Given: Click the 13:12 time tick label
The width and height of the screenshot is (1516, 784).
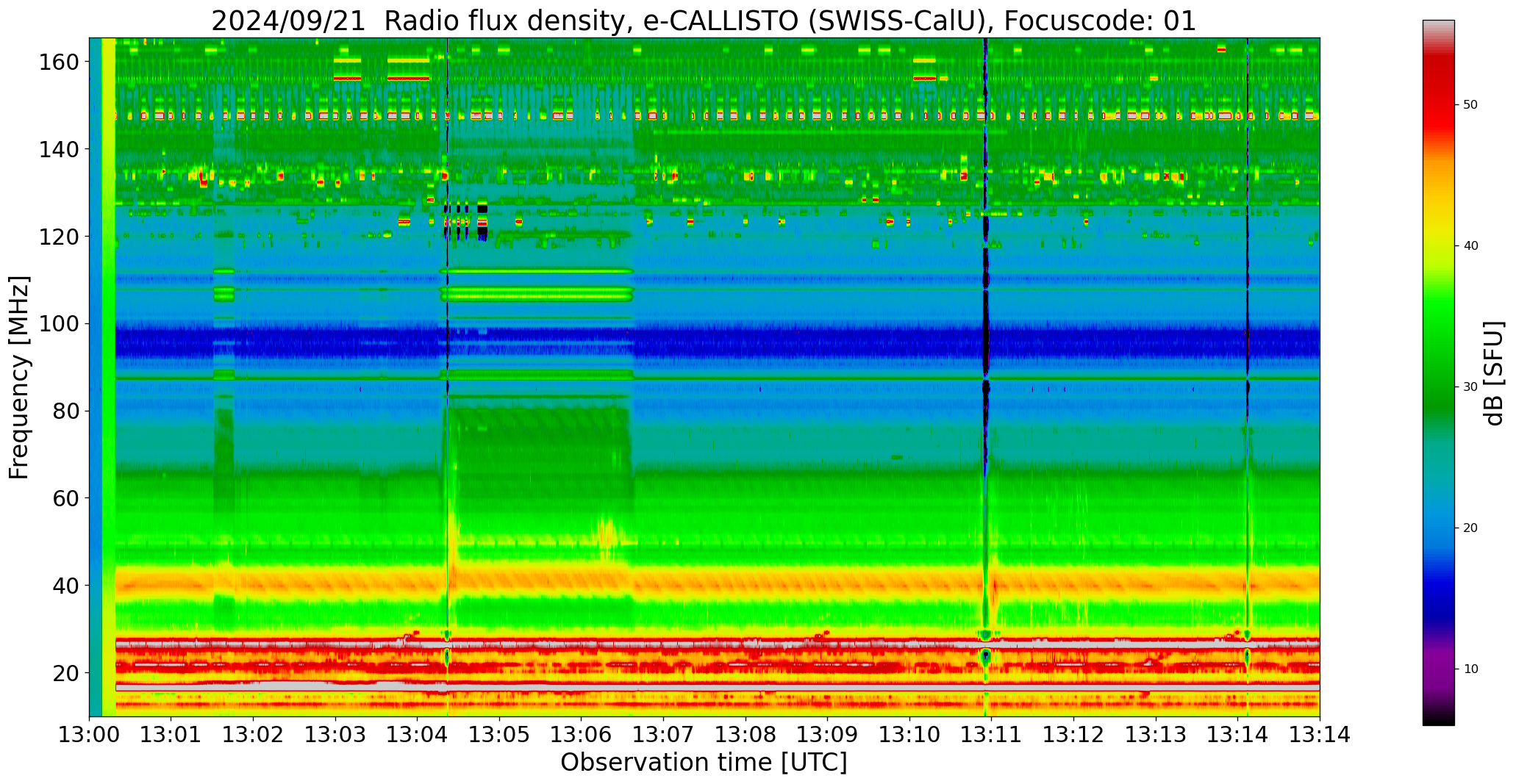Looking at the screenshot, I should [1073, 735].
